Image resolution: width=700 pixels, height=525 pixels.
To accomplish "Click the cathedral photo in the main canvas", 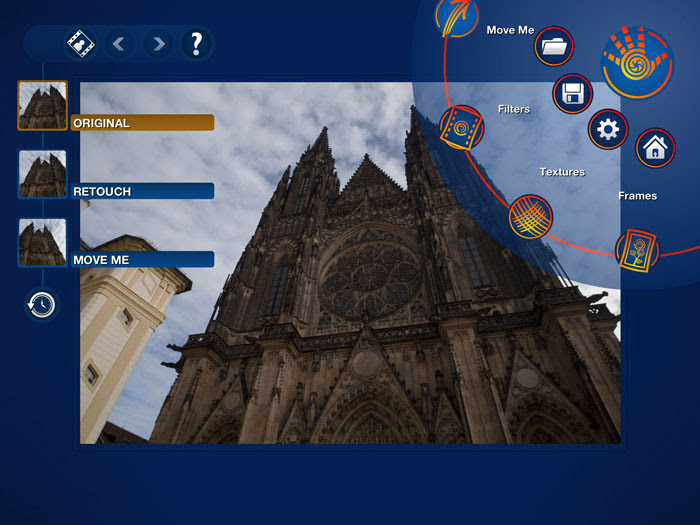I will pyautogui.click(x=350, y=262).
